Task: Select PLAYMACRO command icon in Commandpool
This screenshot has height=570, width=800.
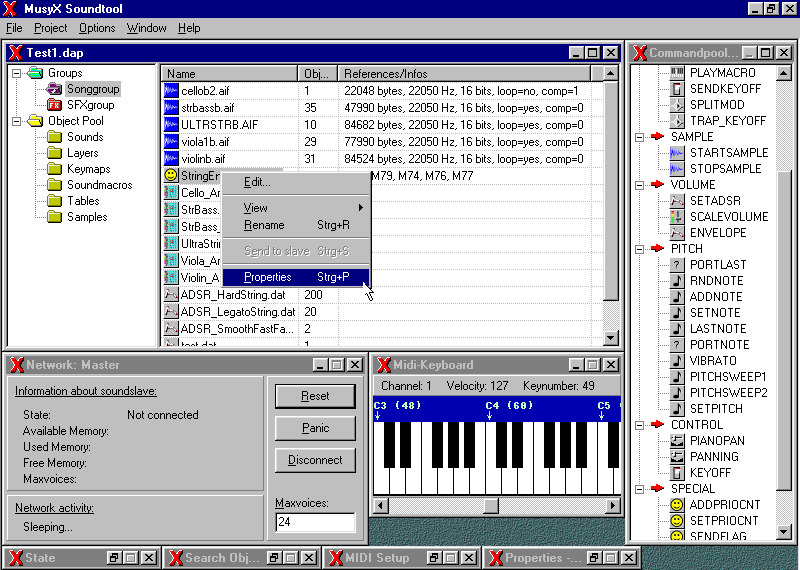Action: [x=677, y=72]
